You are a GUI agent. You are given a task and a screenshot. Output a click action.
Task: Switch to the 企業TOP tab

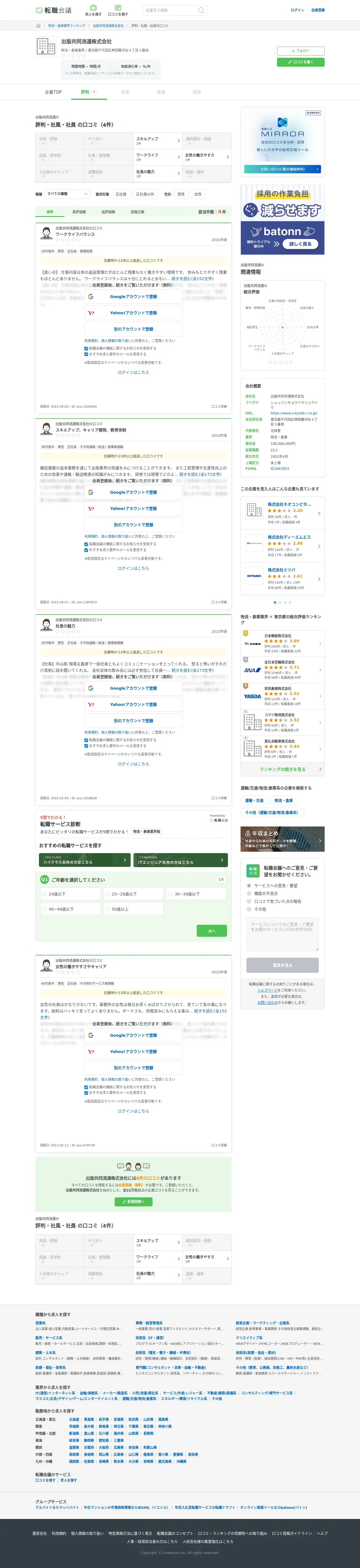tap(53, 93)
